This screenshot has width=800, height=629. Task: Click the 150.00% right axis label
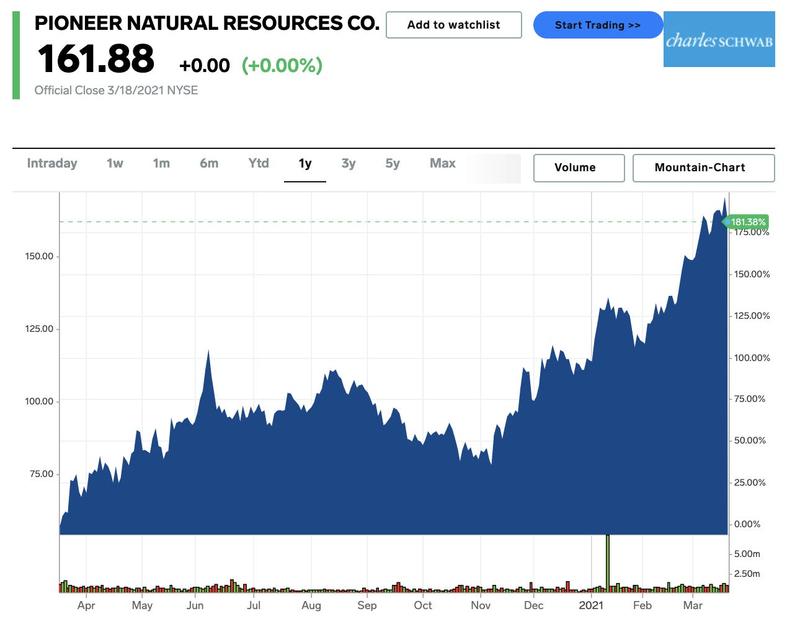click(x=752, y=274)
